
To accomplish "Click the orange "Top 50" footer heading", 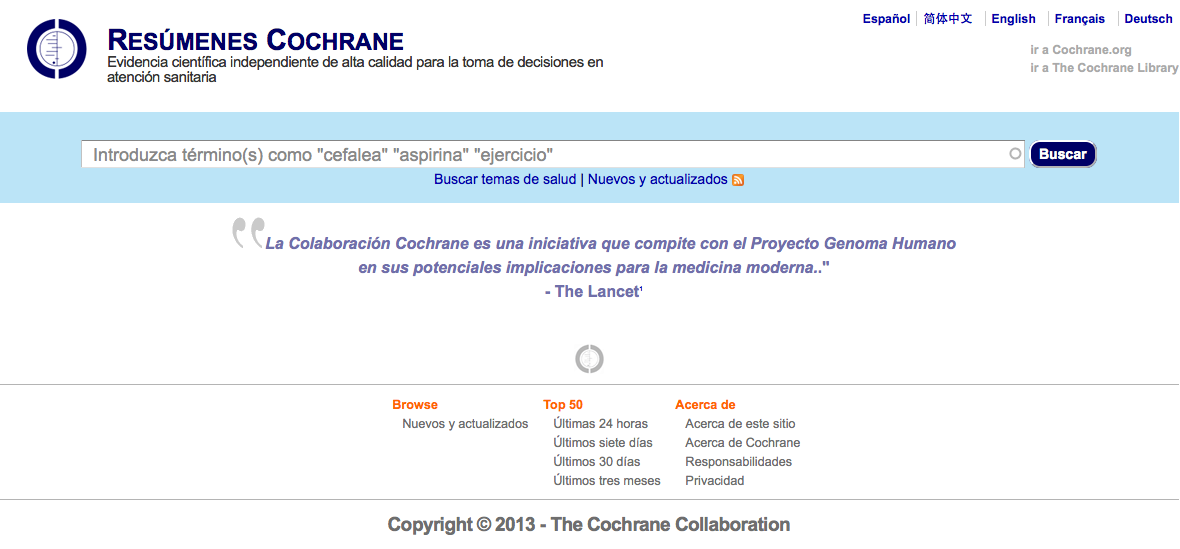I will click(563, 405).
